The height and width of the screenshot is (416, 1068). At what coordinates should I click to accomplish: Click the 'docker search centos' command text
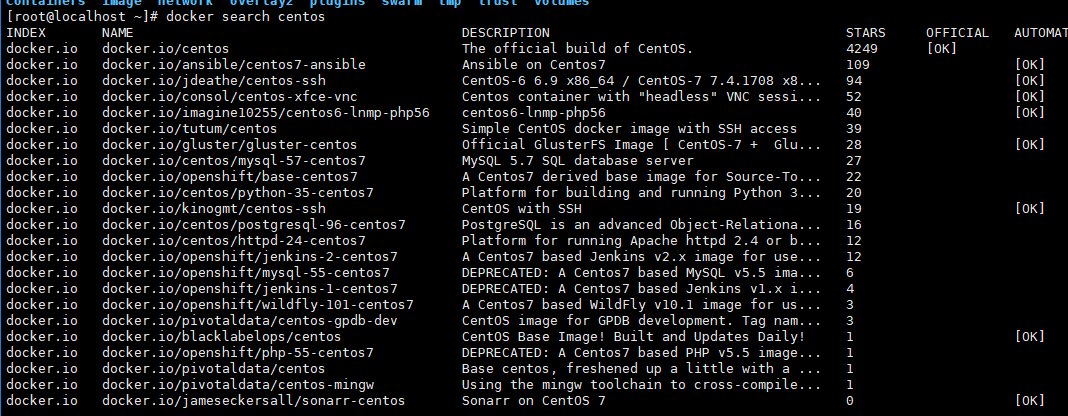tap(246, 16)
